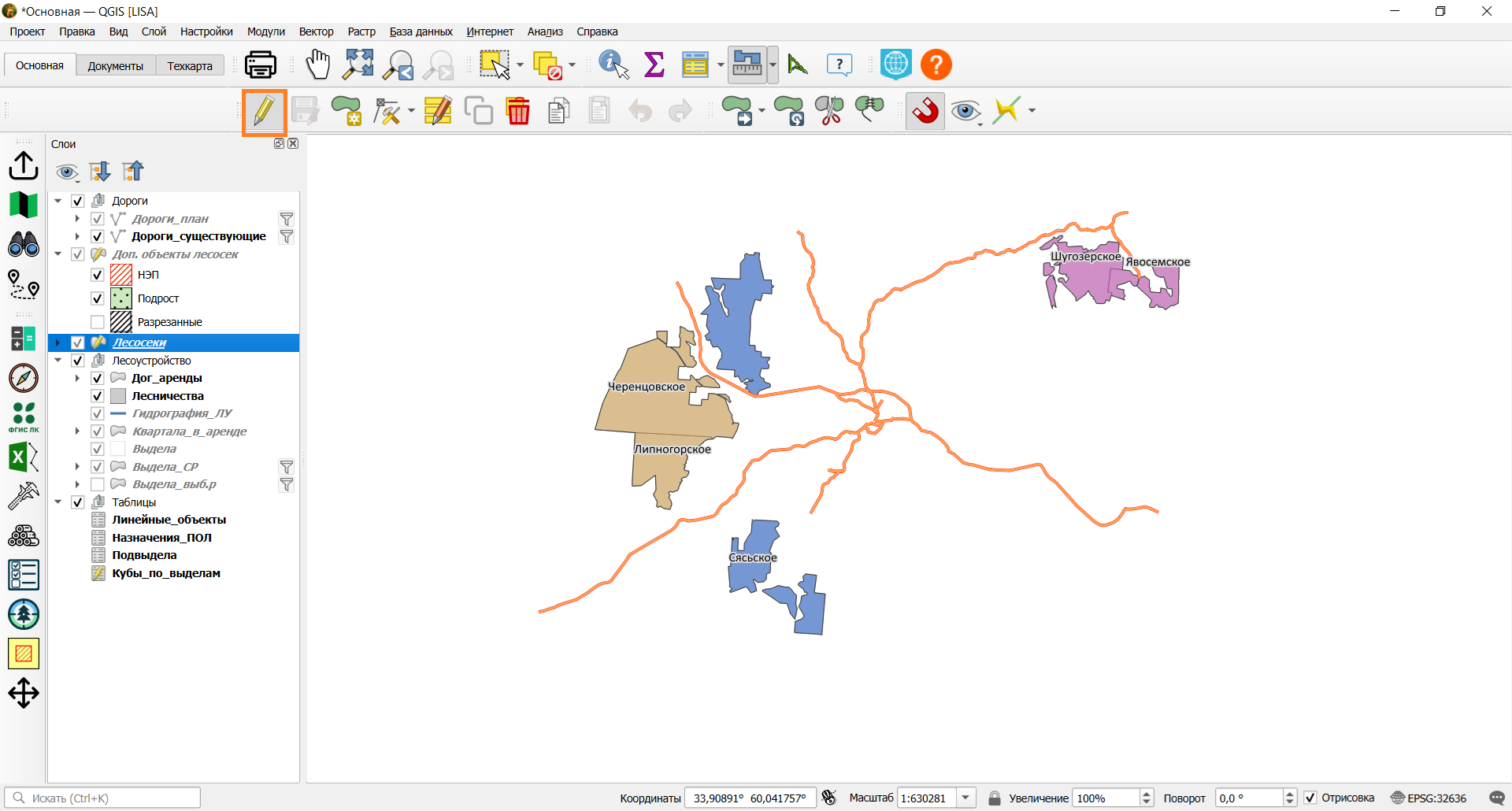Toggle the Отрисовка render checkbox

click(x=1310, y=798)
